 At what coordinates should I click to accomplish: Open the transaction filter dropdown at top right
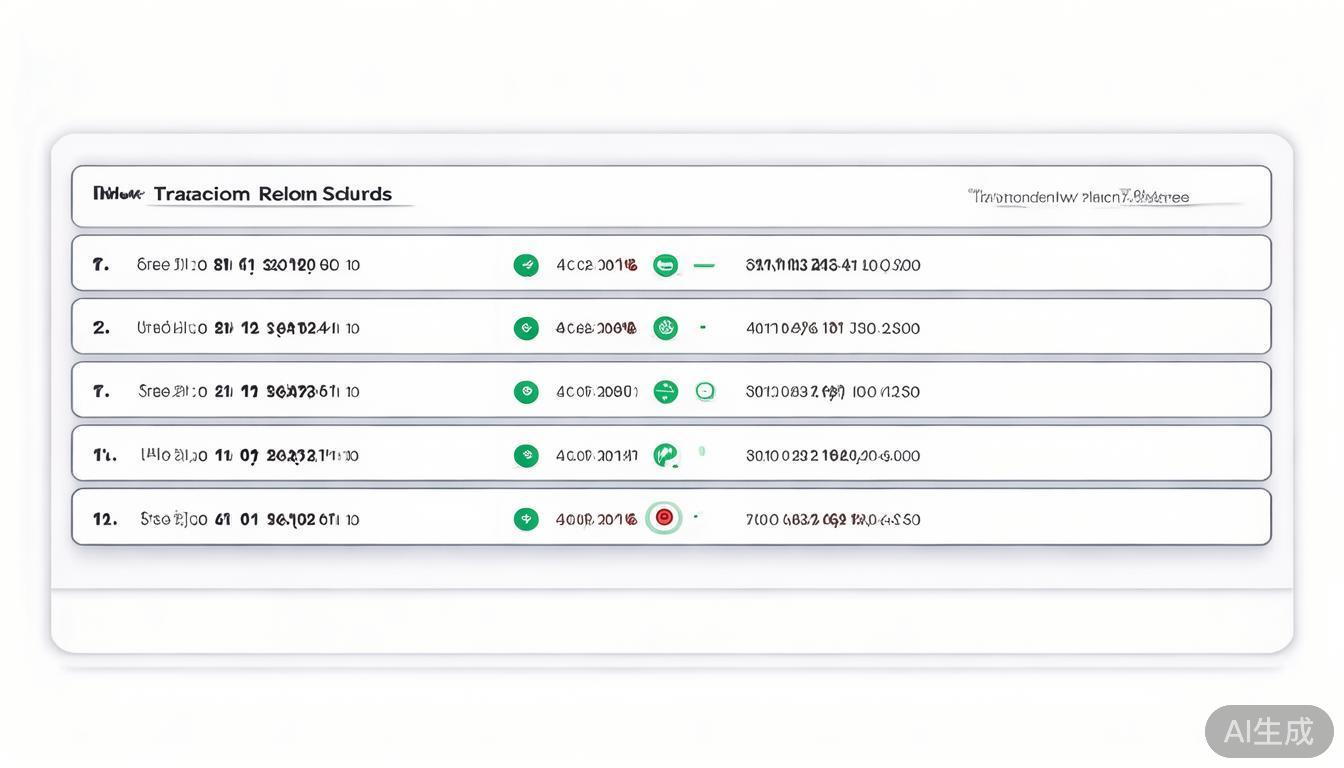click(1078, 196)
